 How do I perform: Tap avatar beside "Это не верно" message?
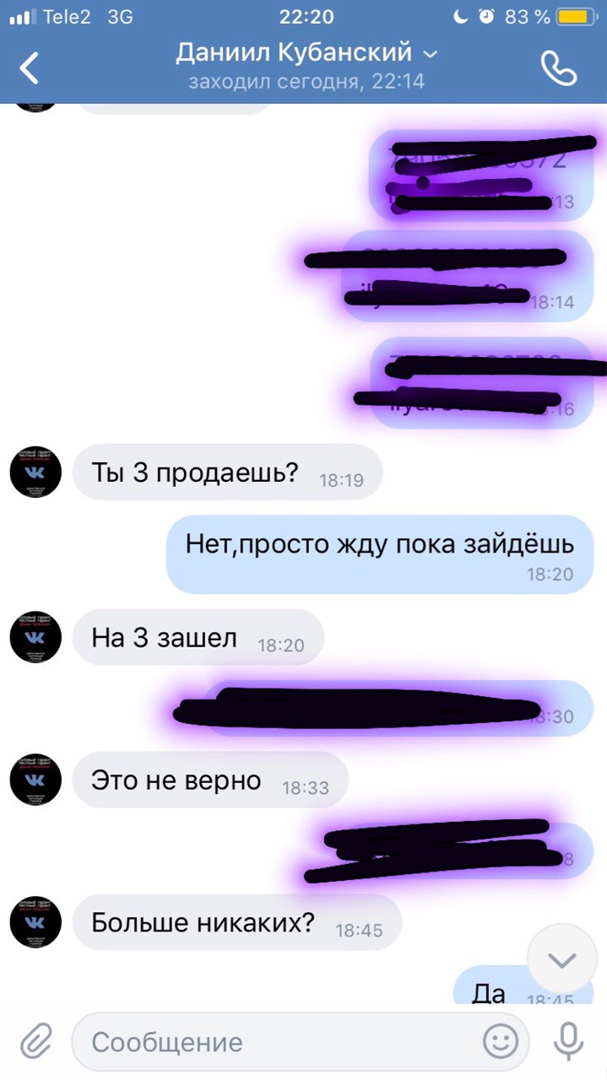point(35,779)
